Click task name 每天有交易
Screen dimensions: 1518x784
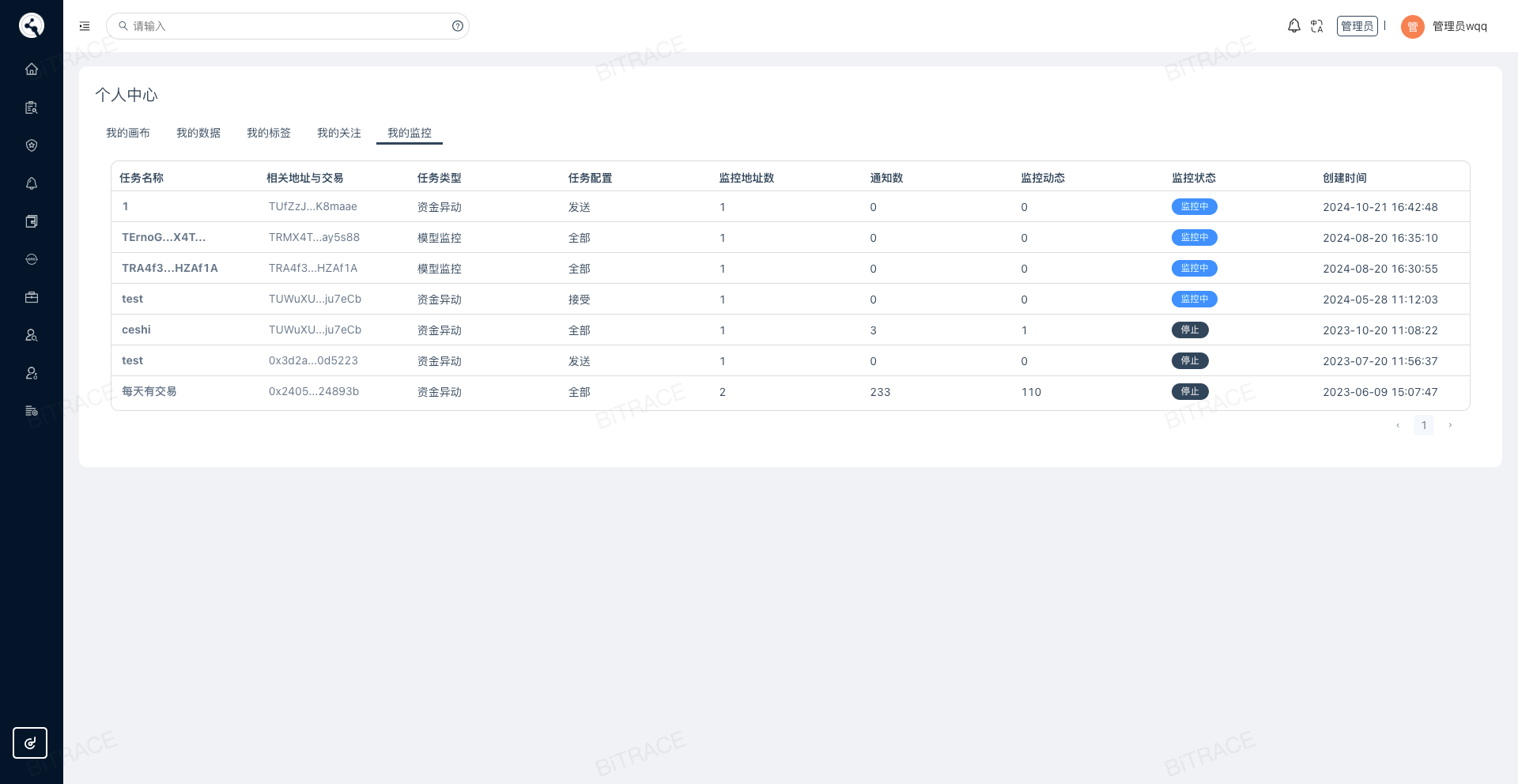coord(149,391)
